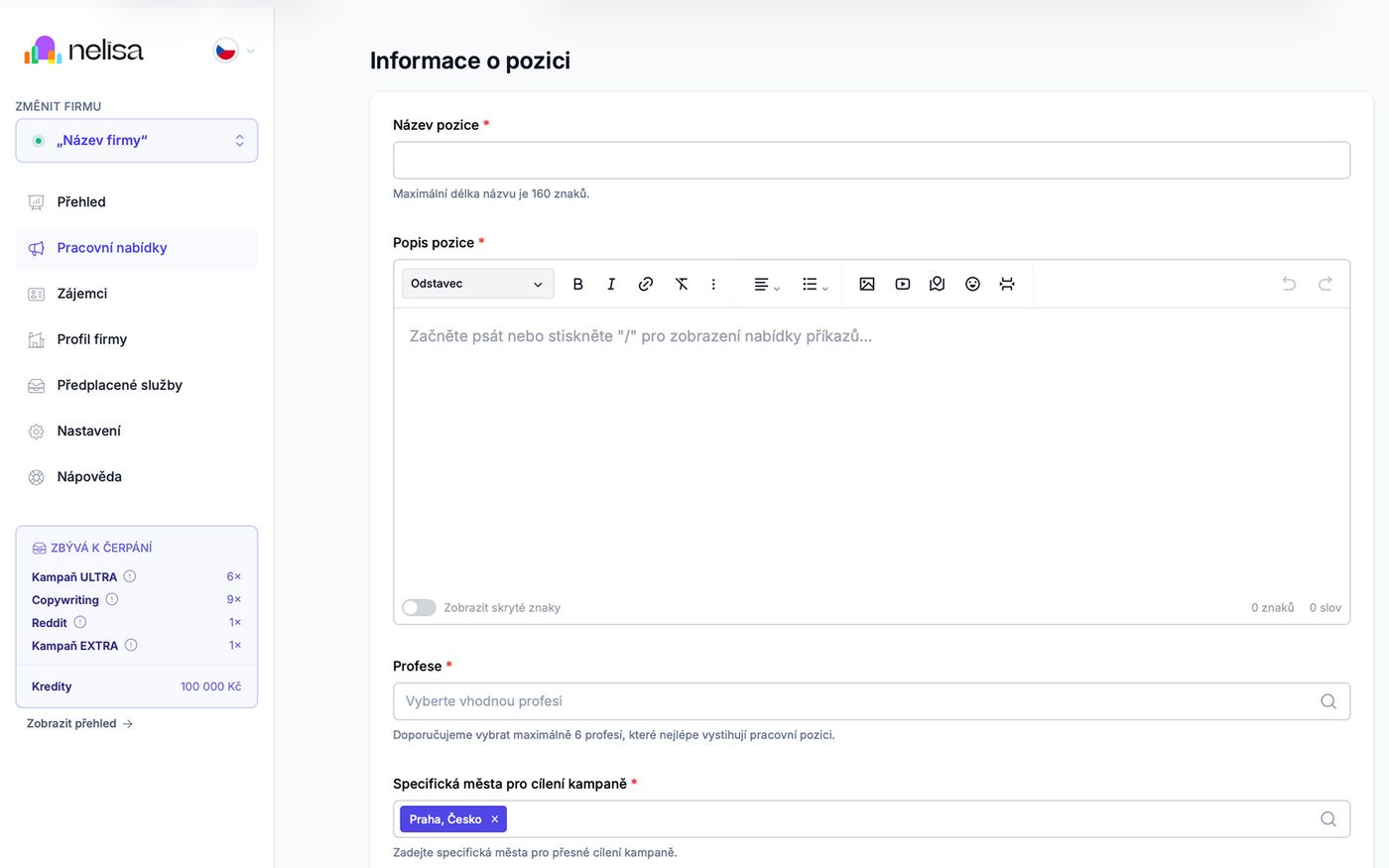Open the Nastavení settings page
The height and width of the screenshot is (868, 1389).
[88, 431]
